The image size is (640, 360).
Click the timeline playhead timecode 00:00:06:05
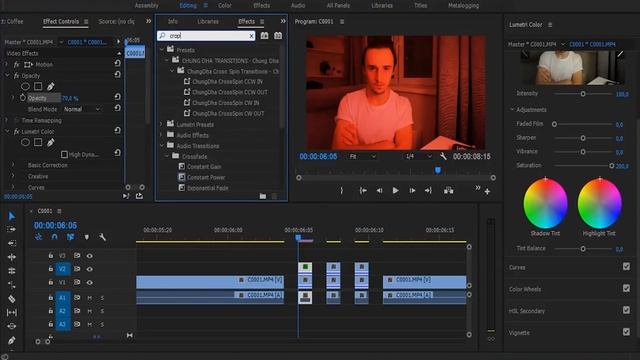click(x=56, y=225)
